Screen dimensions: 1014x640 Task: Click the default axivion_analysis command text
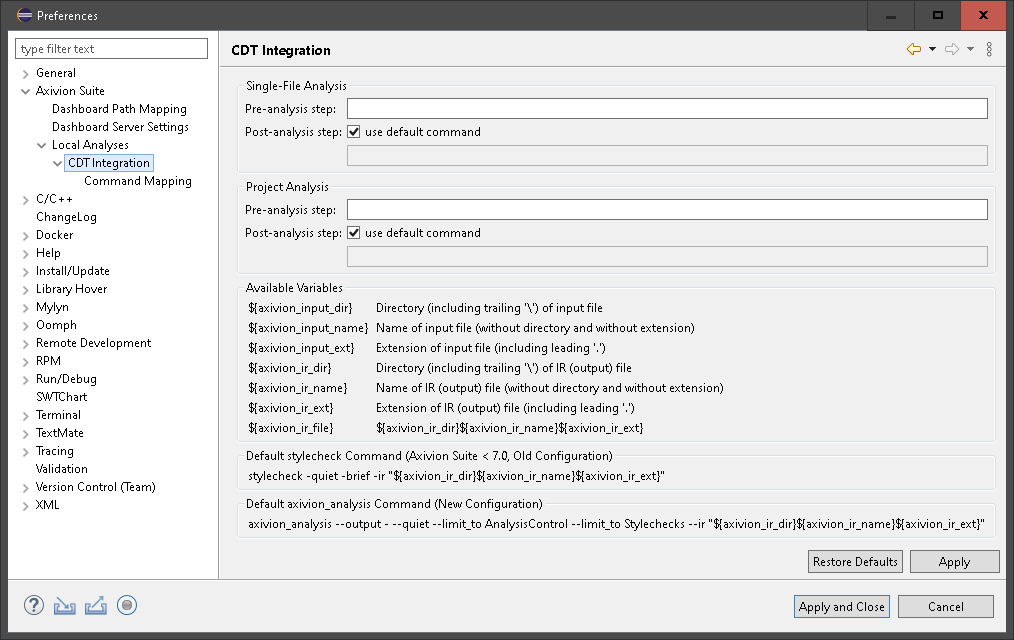tap(616, 524)
